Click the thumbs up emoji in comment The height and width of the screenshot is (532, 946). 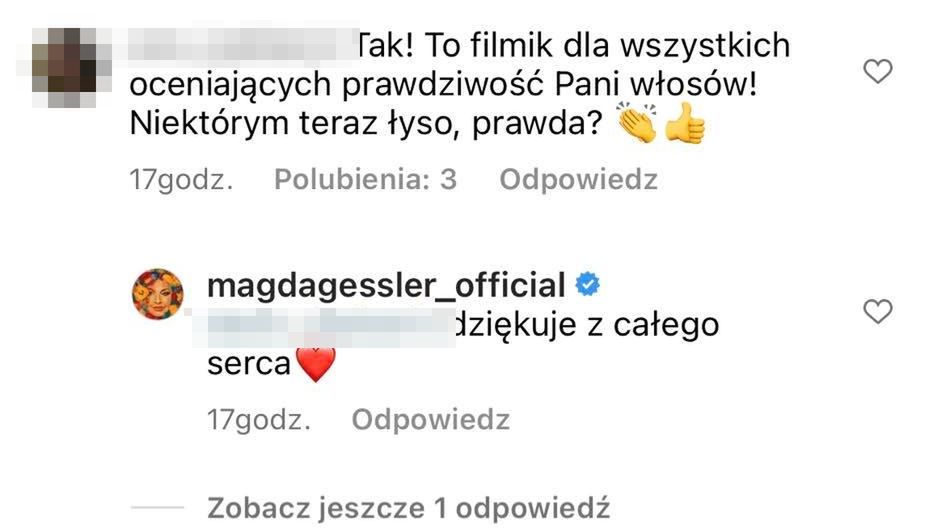coord(685,123)
